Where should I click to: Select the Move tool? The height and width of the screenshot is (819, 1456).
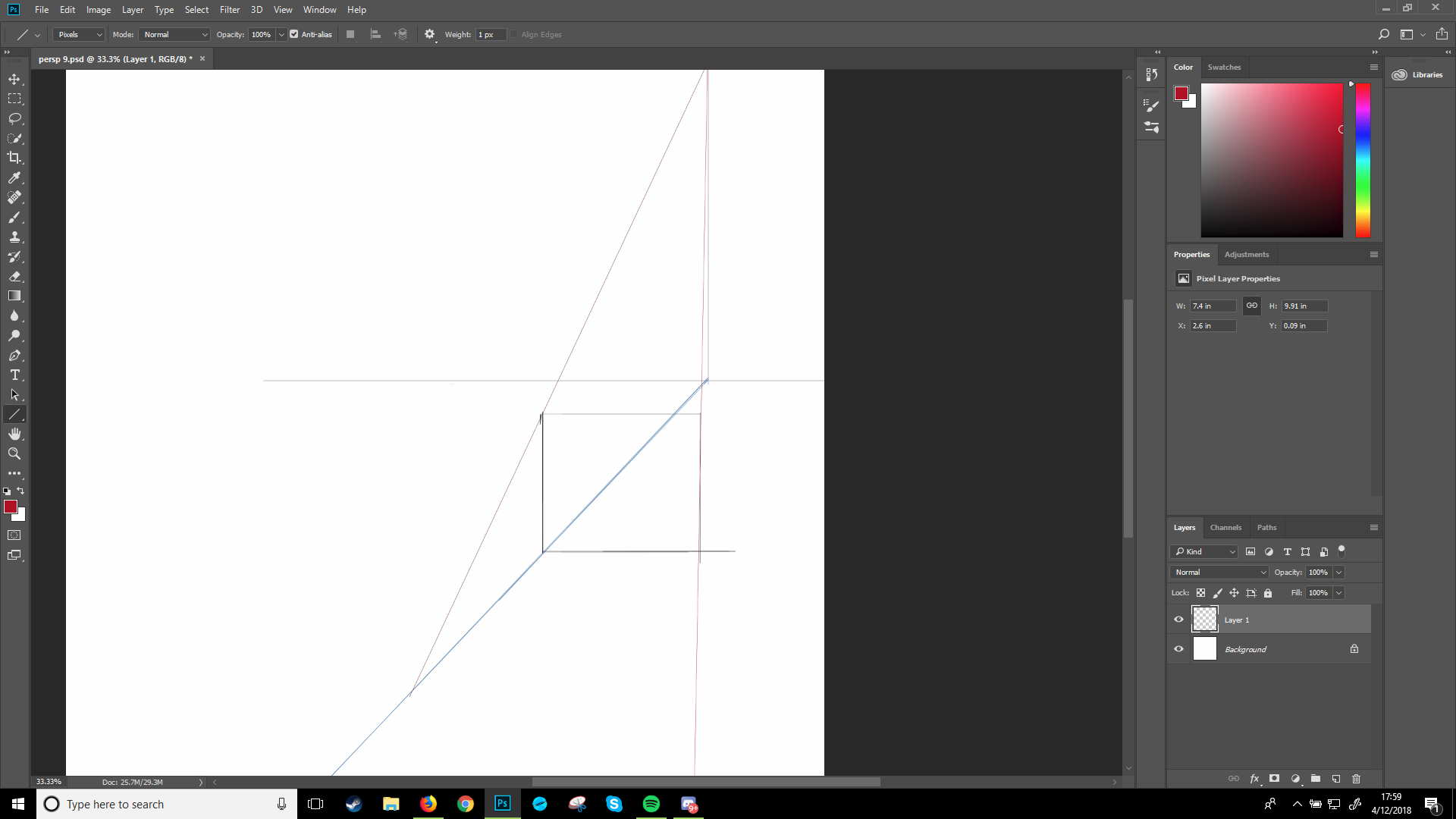point(14,78)
